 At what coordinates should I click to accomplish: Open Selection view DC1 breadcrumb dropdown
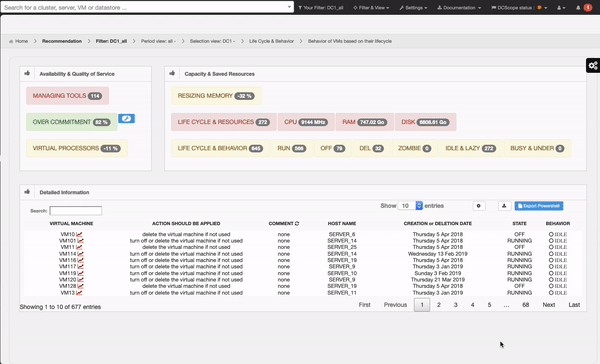pyautogui.click(x=212, y=41)
